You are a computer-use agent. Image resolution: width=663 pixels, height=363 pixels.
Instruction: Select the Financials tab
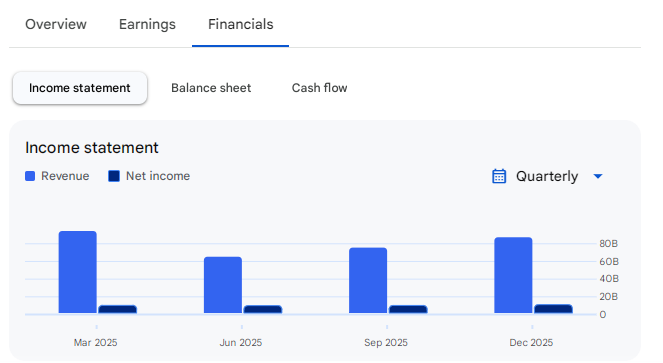(241, 24)
